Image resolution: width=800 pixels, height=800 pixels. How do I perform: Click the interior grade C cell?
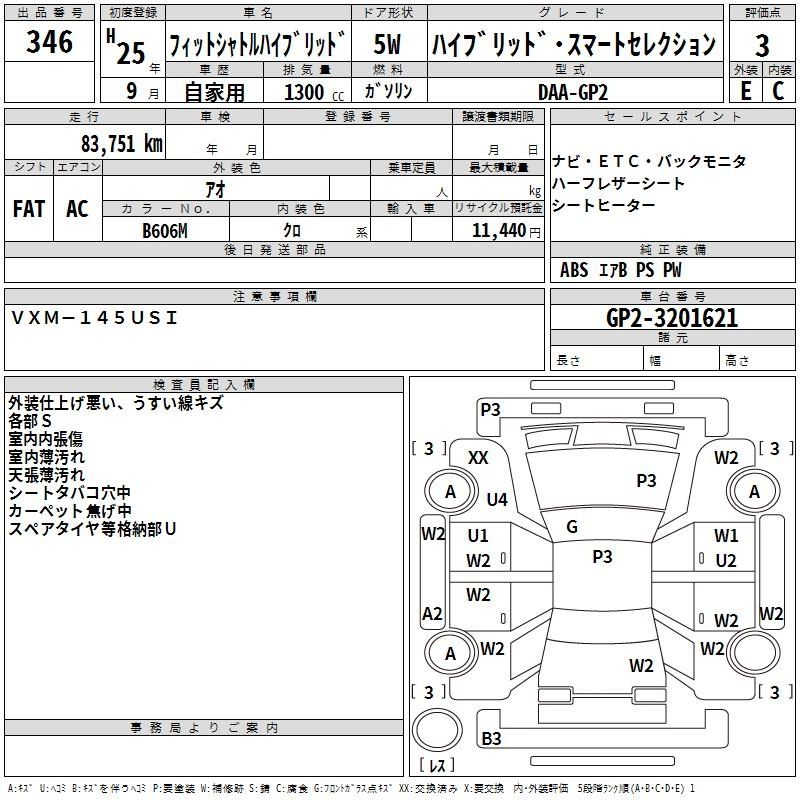[778, 90]
